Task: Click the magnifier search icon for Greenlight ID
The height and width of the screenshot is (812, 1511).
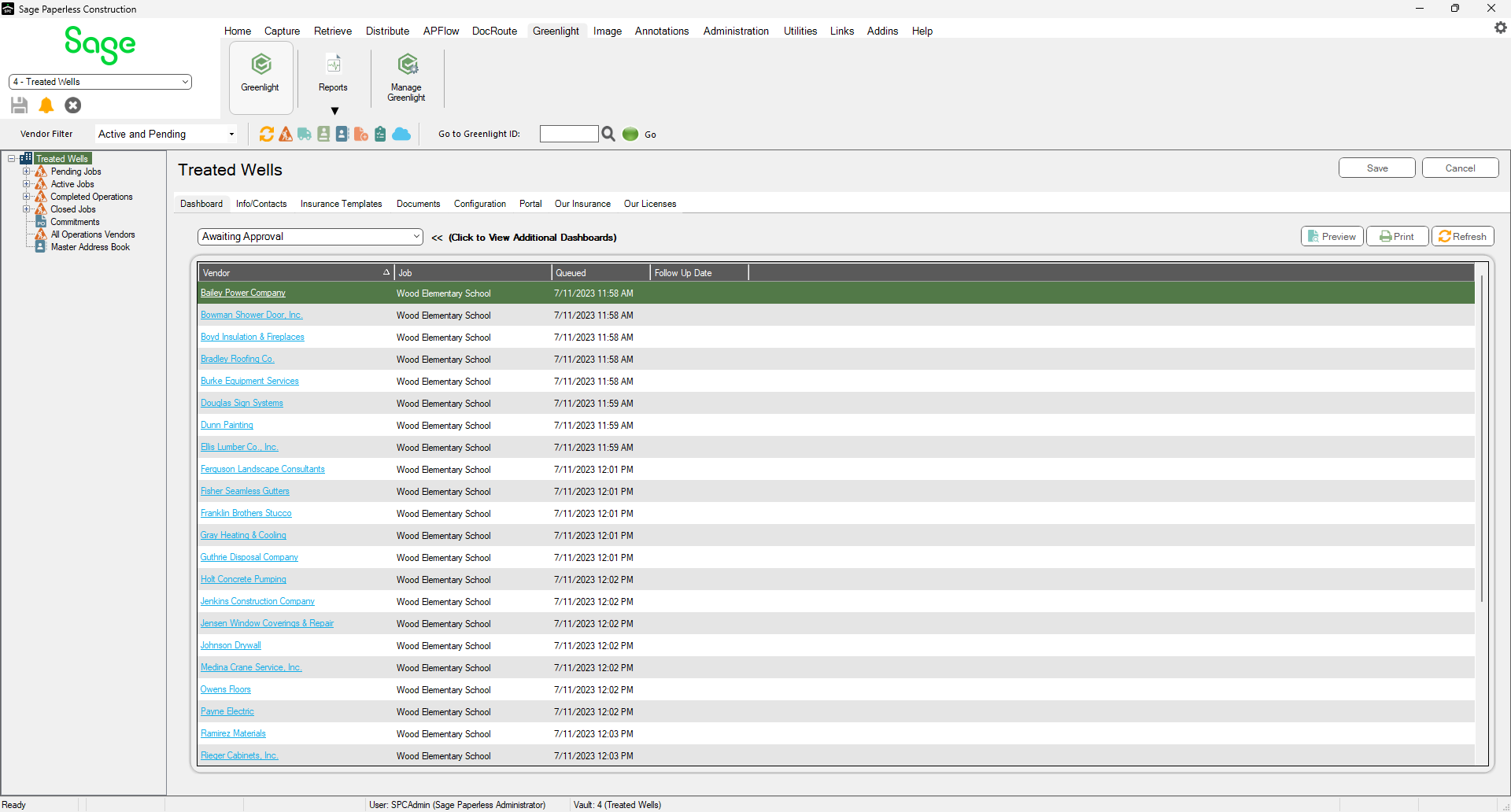Action: point(608,135)
